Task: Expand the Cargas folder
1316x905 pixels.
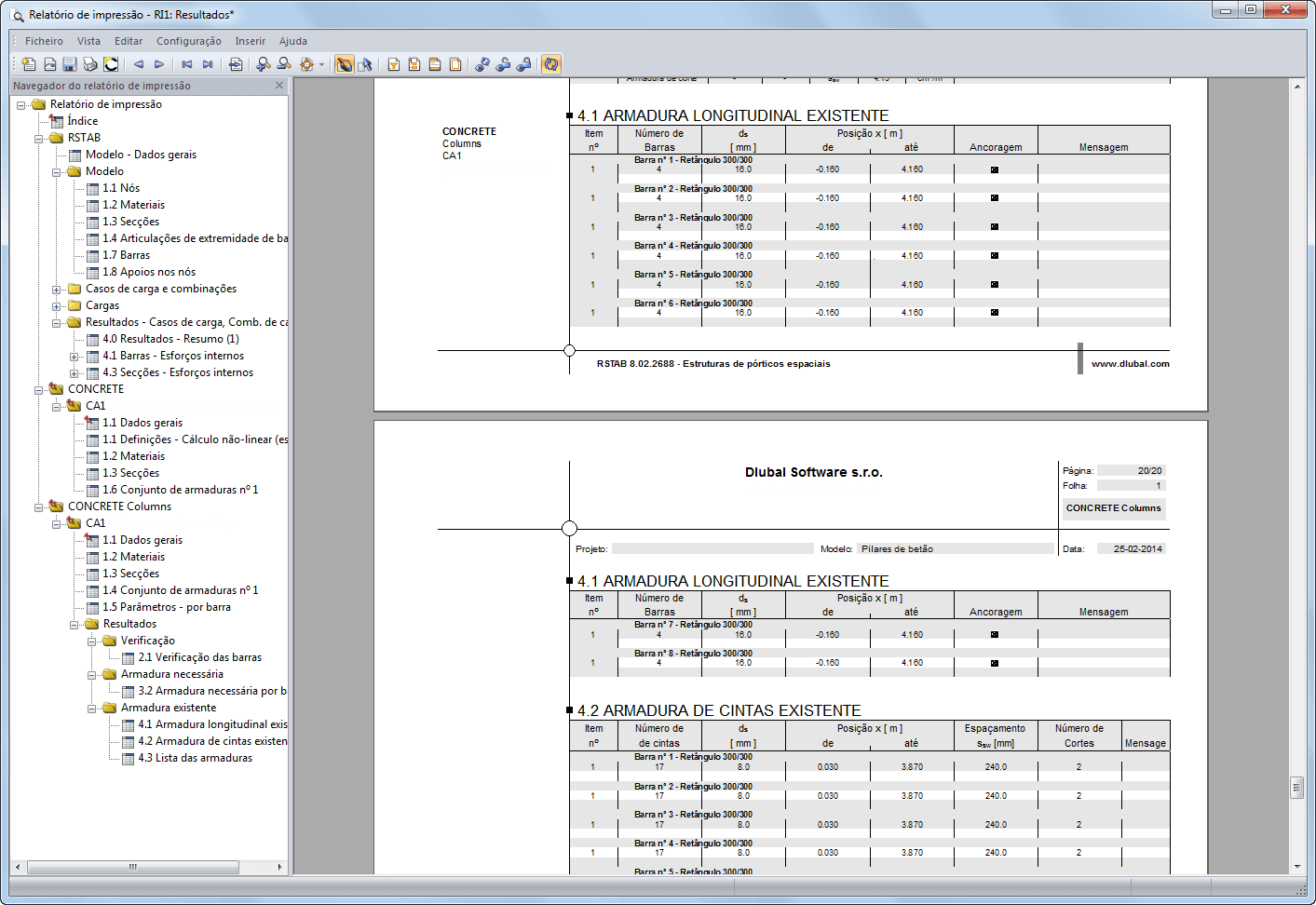Action: click(x=57, y=305)
